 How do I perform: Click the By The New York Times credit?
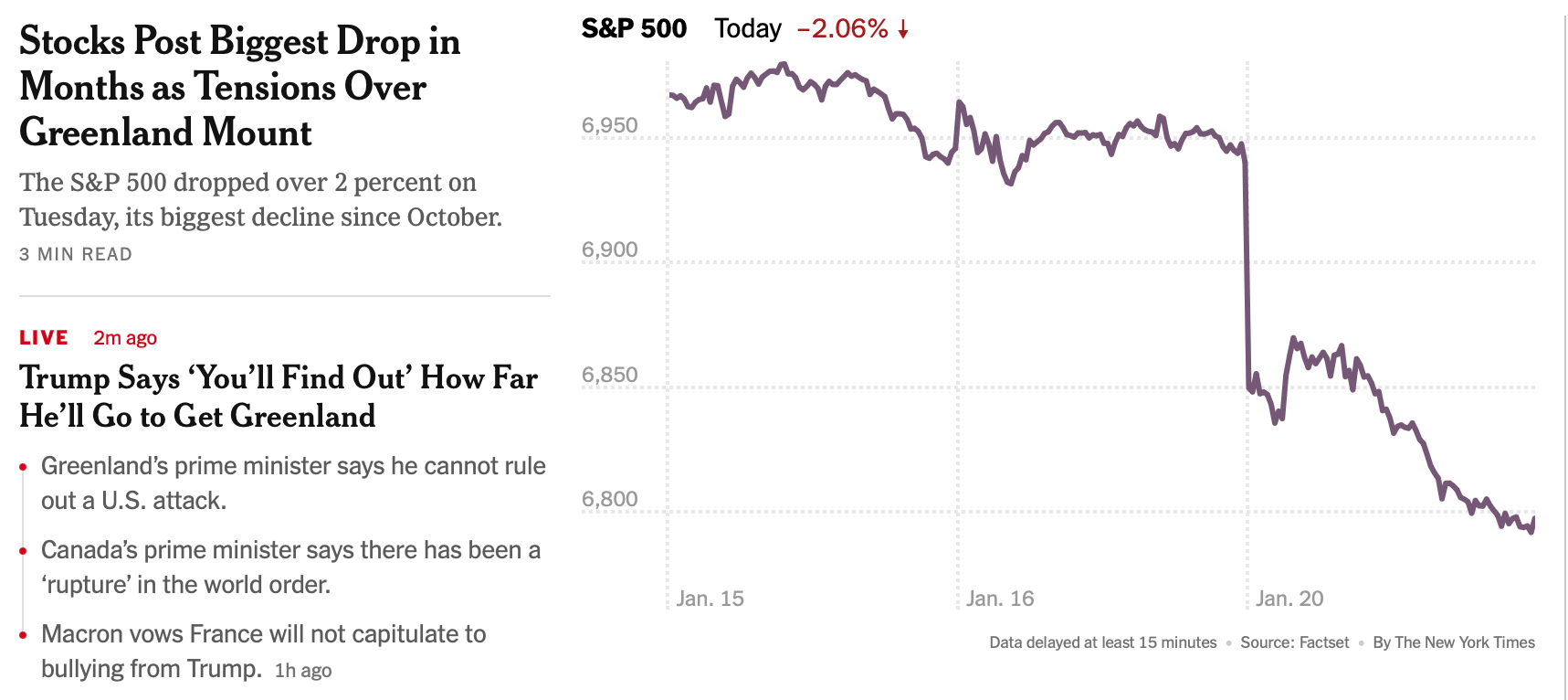1454,642
